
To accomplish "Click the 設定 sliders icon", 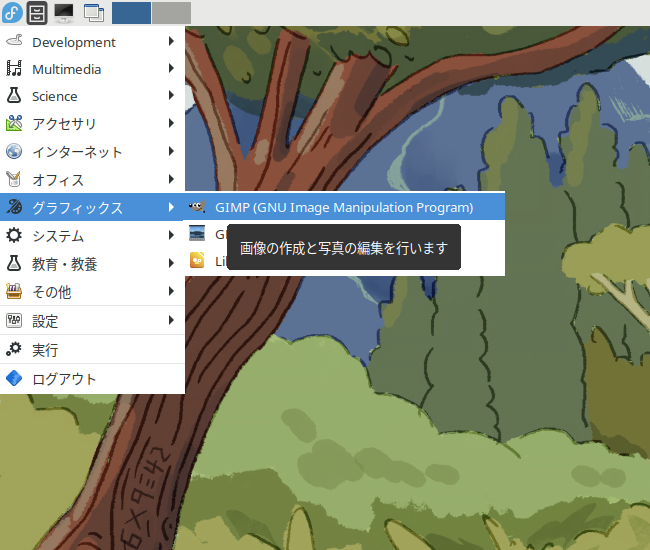I will (x=14, y=320).
